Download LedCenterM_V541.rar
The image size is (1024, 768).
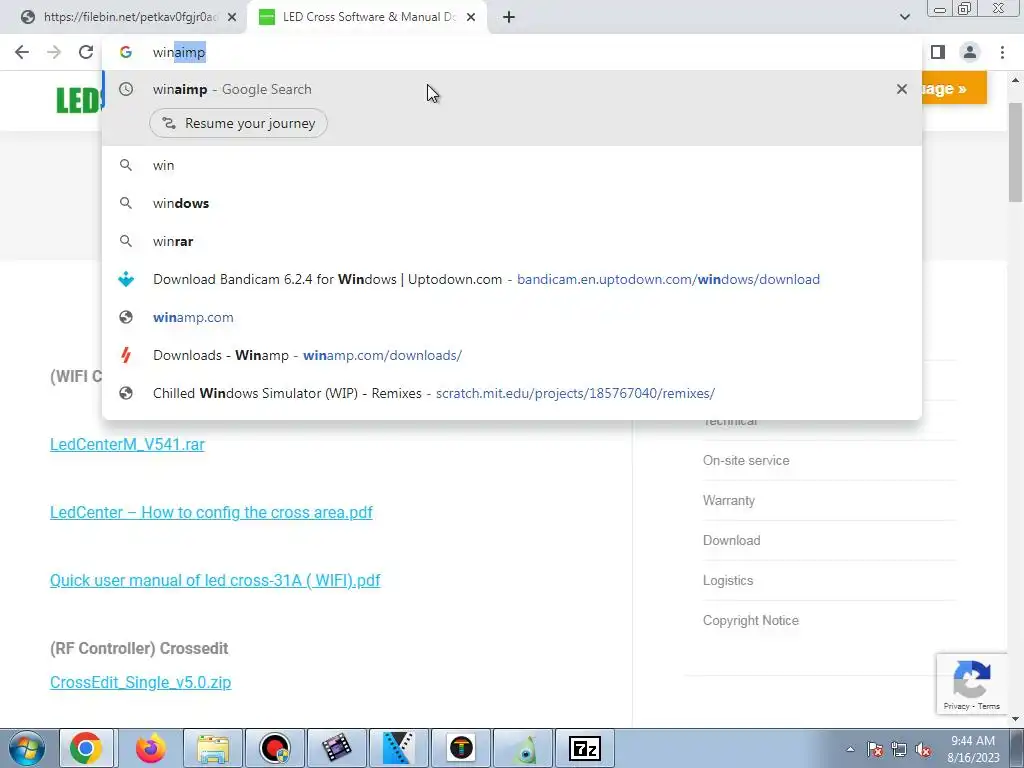(x=127, y=444)
